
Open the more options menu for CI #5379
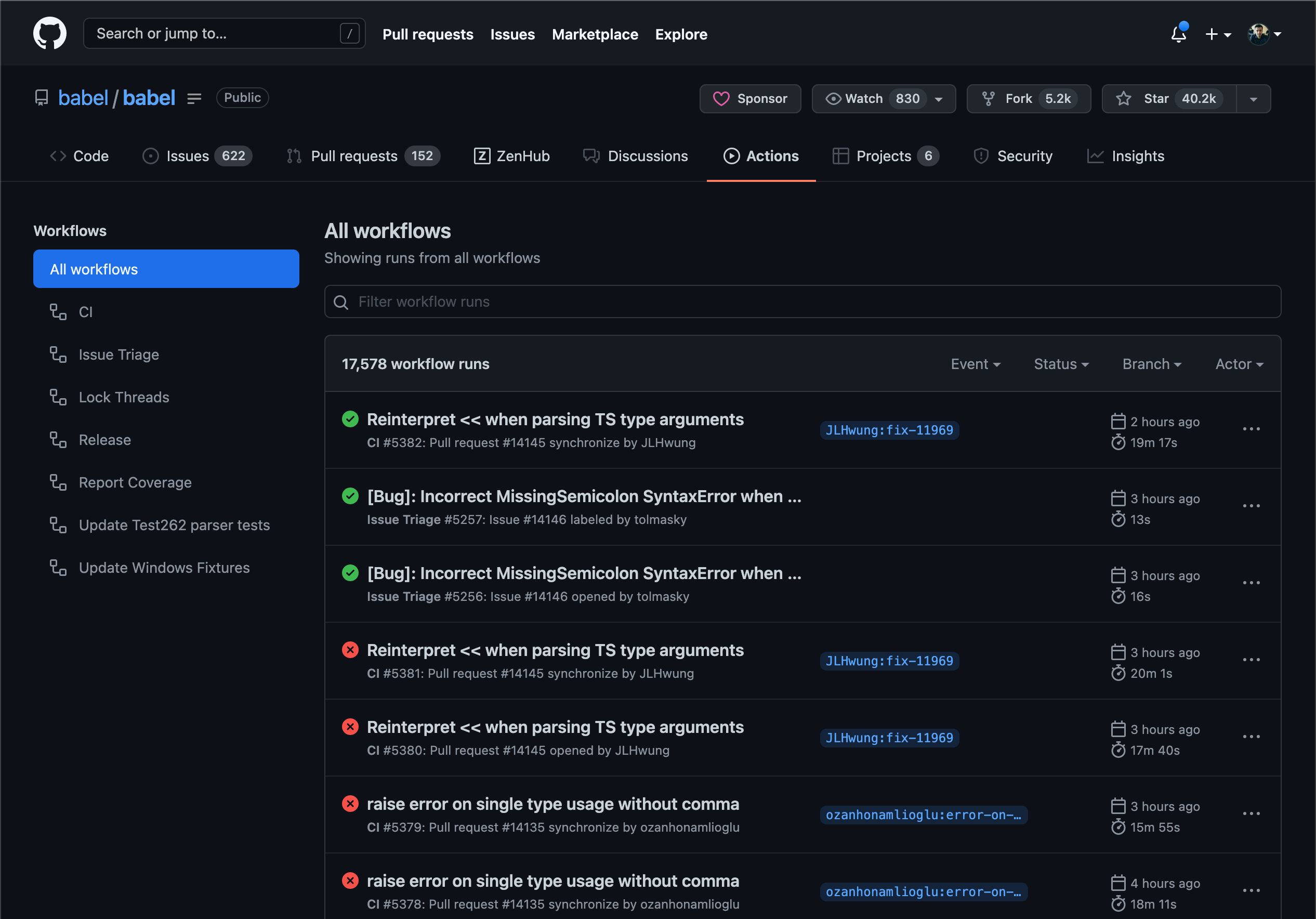(1251, 814)
